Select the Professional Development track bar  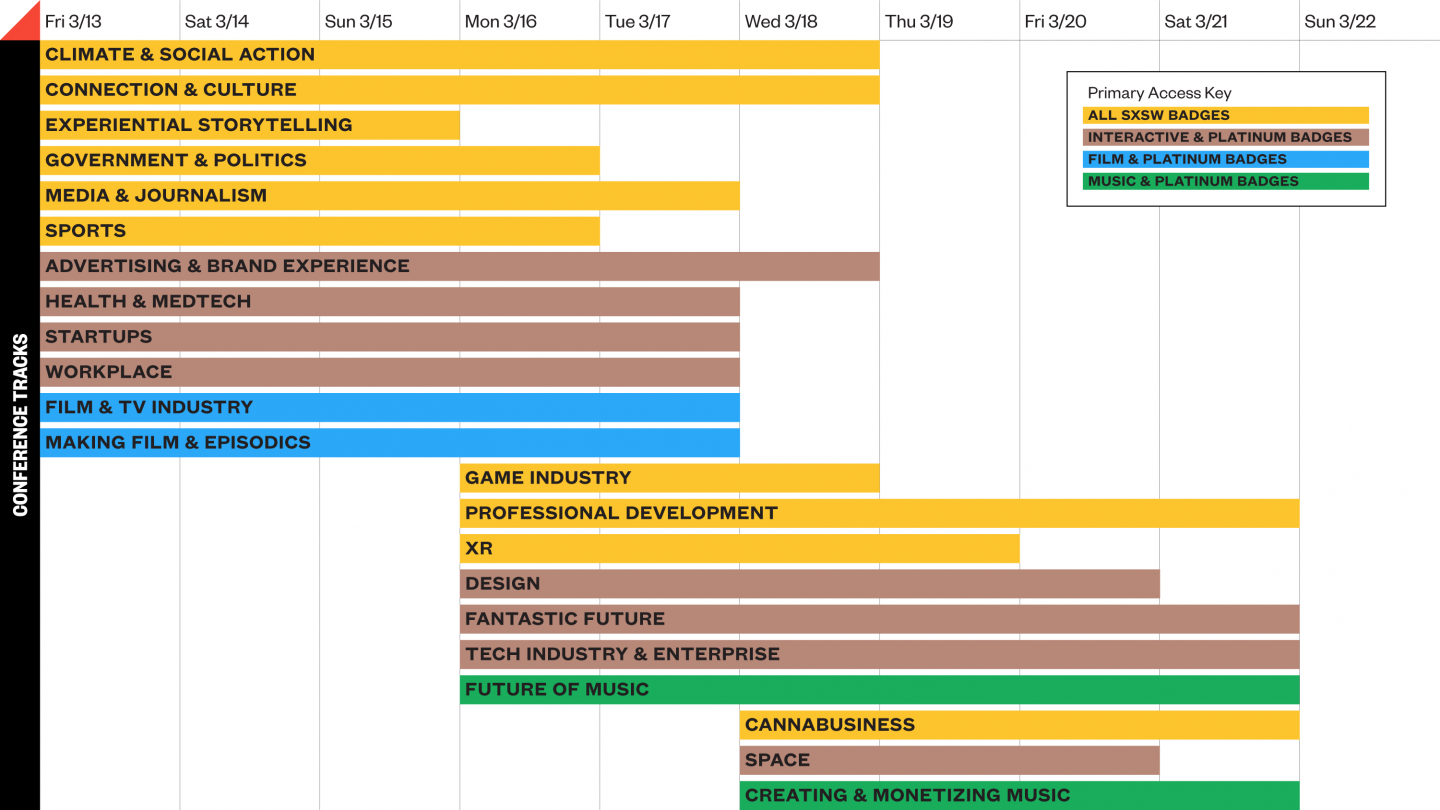click(879, 513)
